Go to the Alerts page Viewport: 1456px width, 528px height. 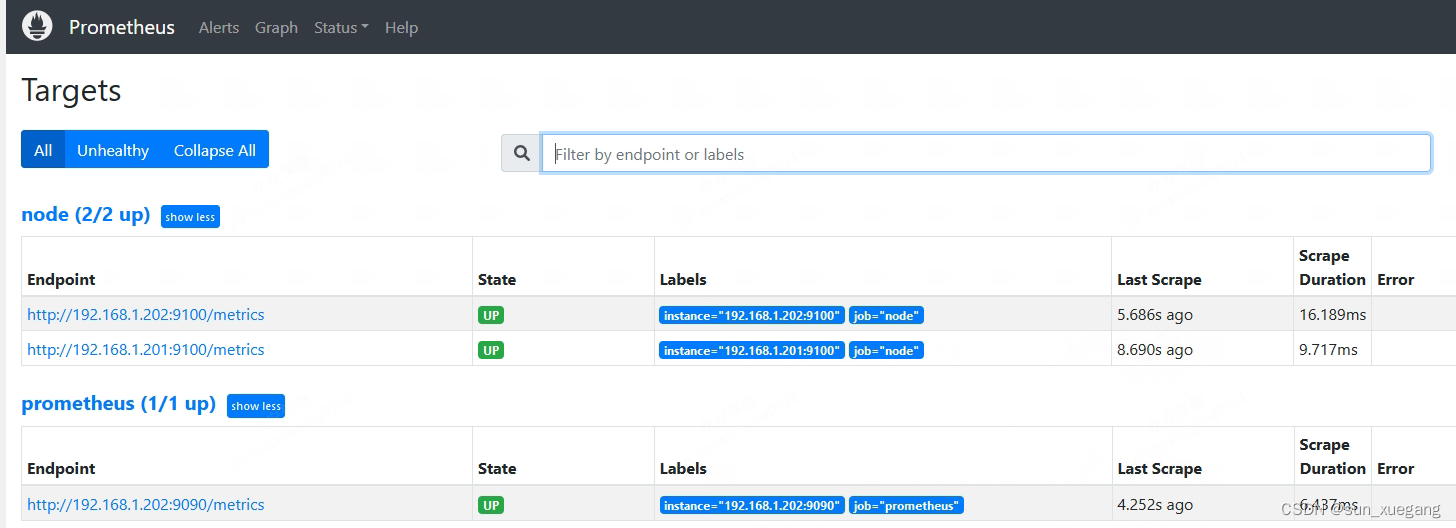pyautogui.click(x=219, y=27)
